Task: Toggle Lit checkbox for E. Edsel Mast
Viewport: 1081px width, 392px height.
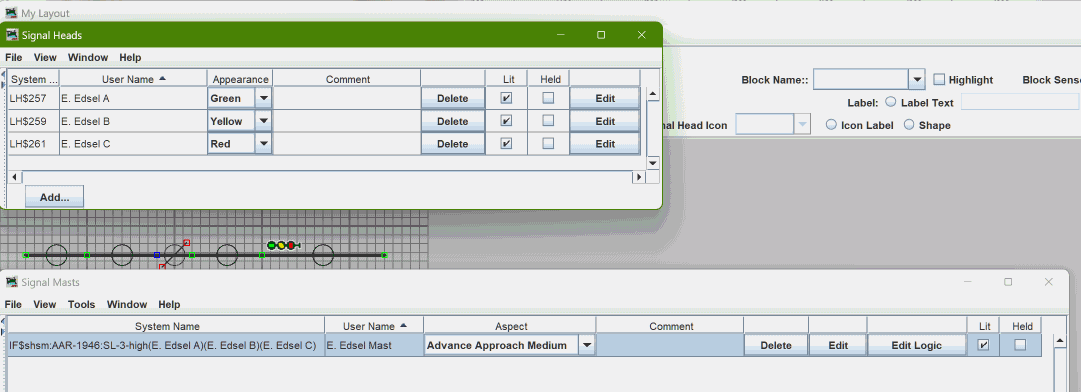Action: pos(984,345)
